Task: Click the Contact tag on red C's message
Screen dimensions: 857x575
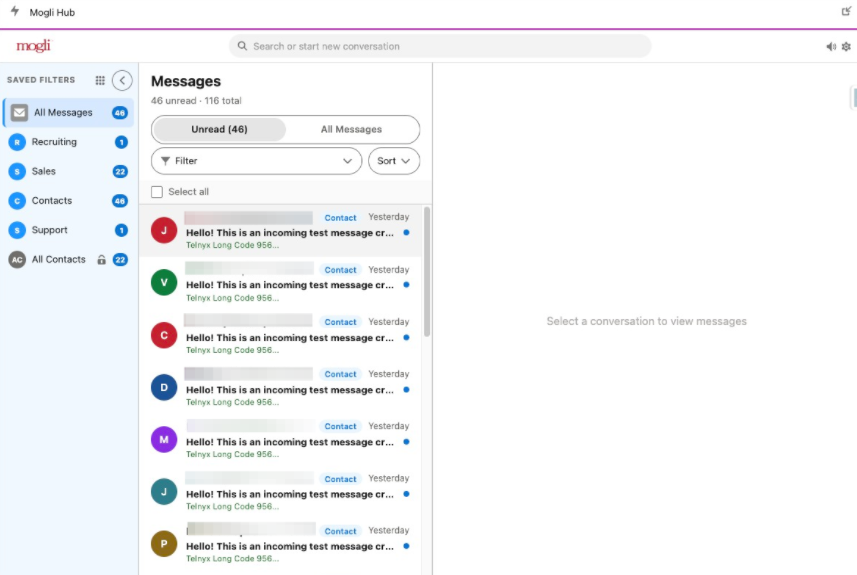Action: coord(340,322)
